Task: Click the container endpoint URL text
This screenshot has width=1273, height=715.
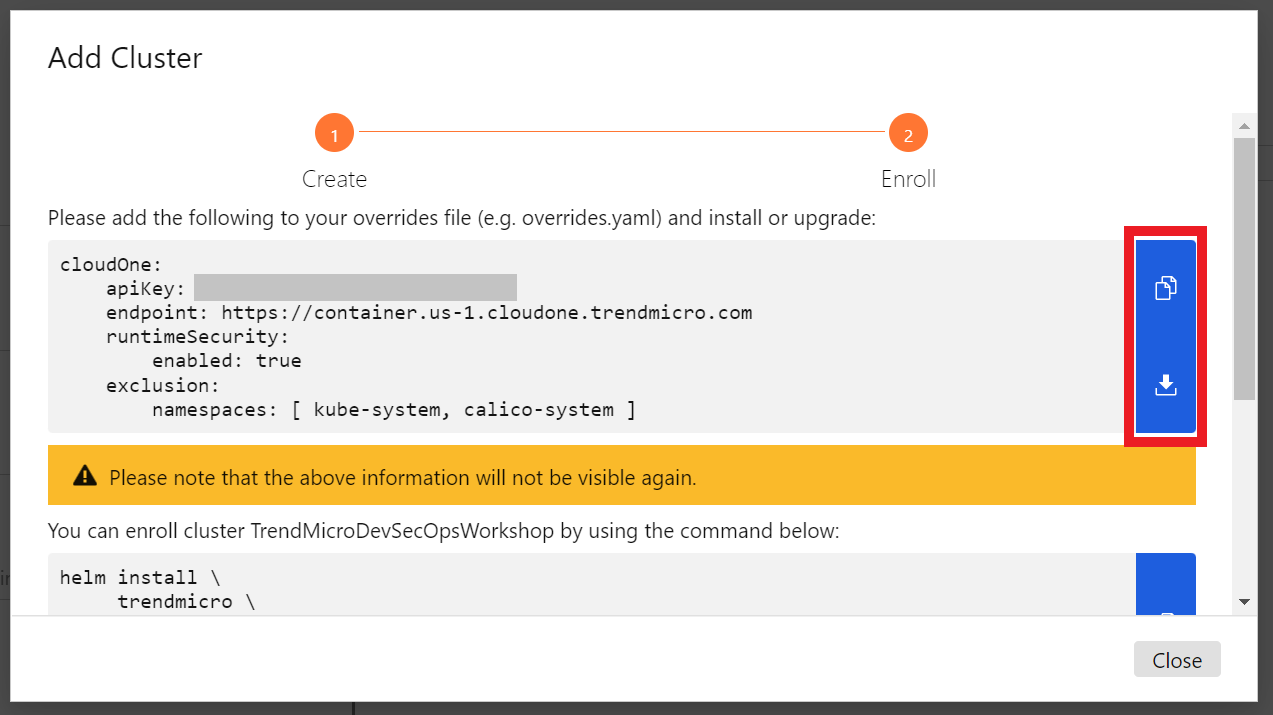Action: tap(487, 313)
